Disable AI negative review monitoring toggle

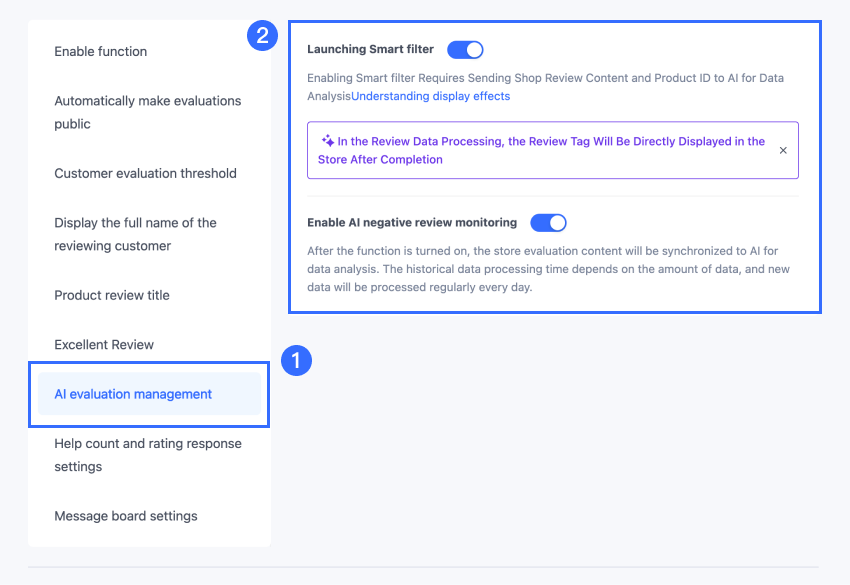pyautogui.click(x=548, y=222)
